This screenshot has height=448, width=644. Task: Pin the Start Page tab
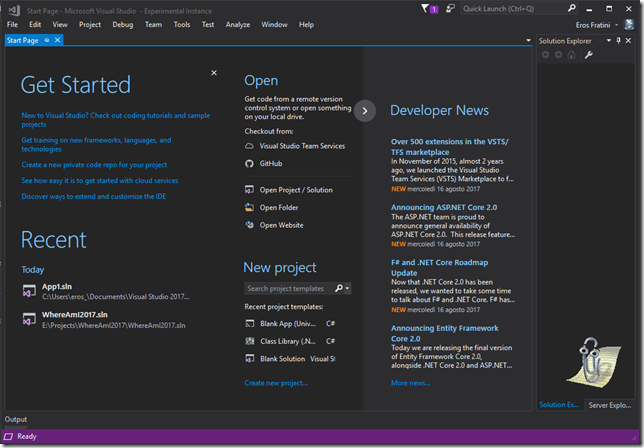tap(47, 40)
